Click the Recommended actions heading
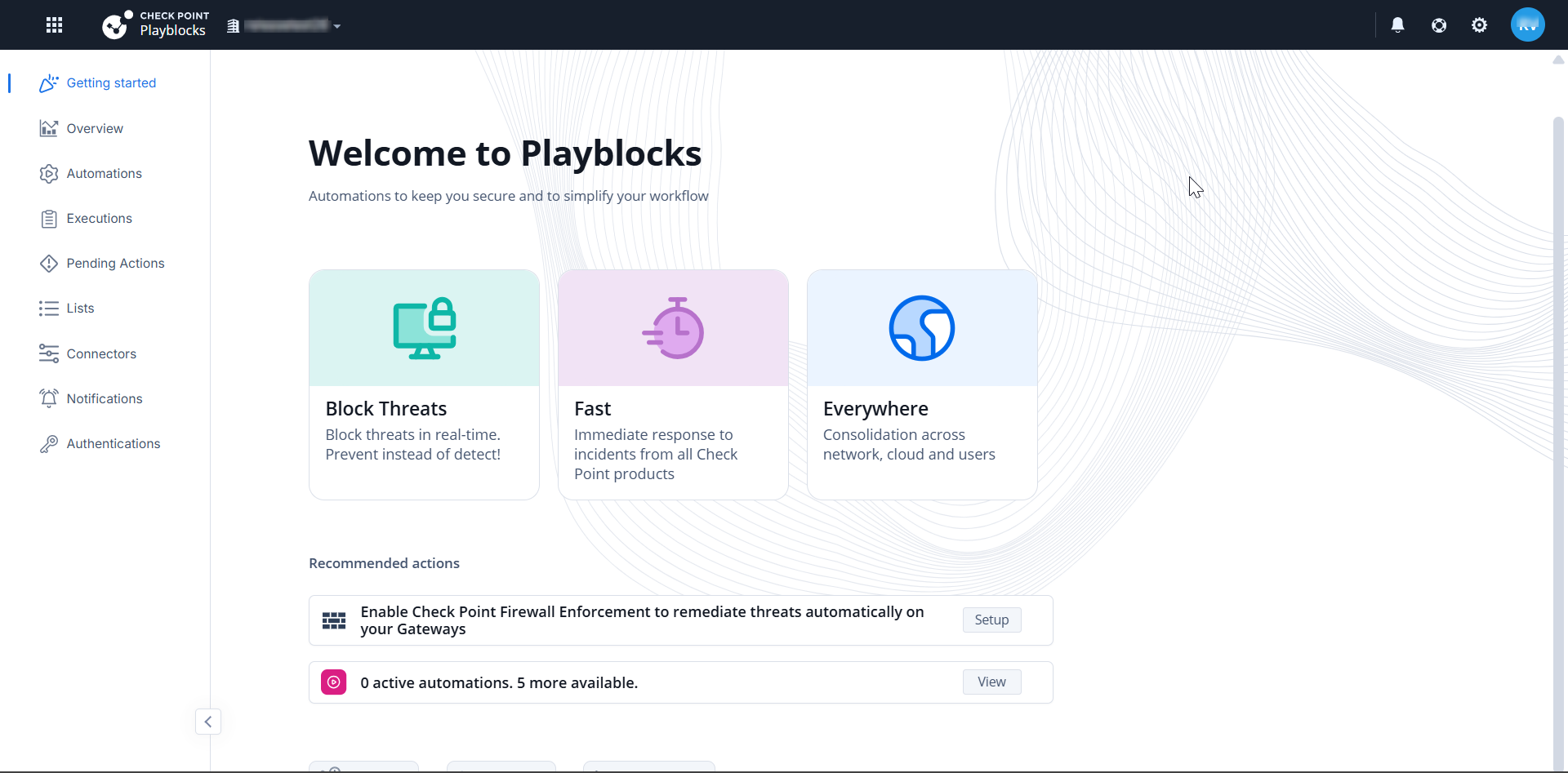Image resolution: width=1568 pixels, height=773 pixels. pos(384,563)
